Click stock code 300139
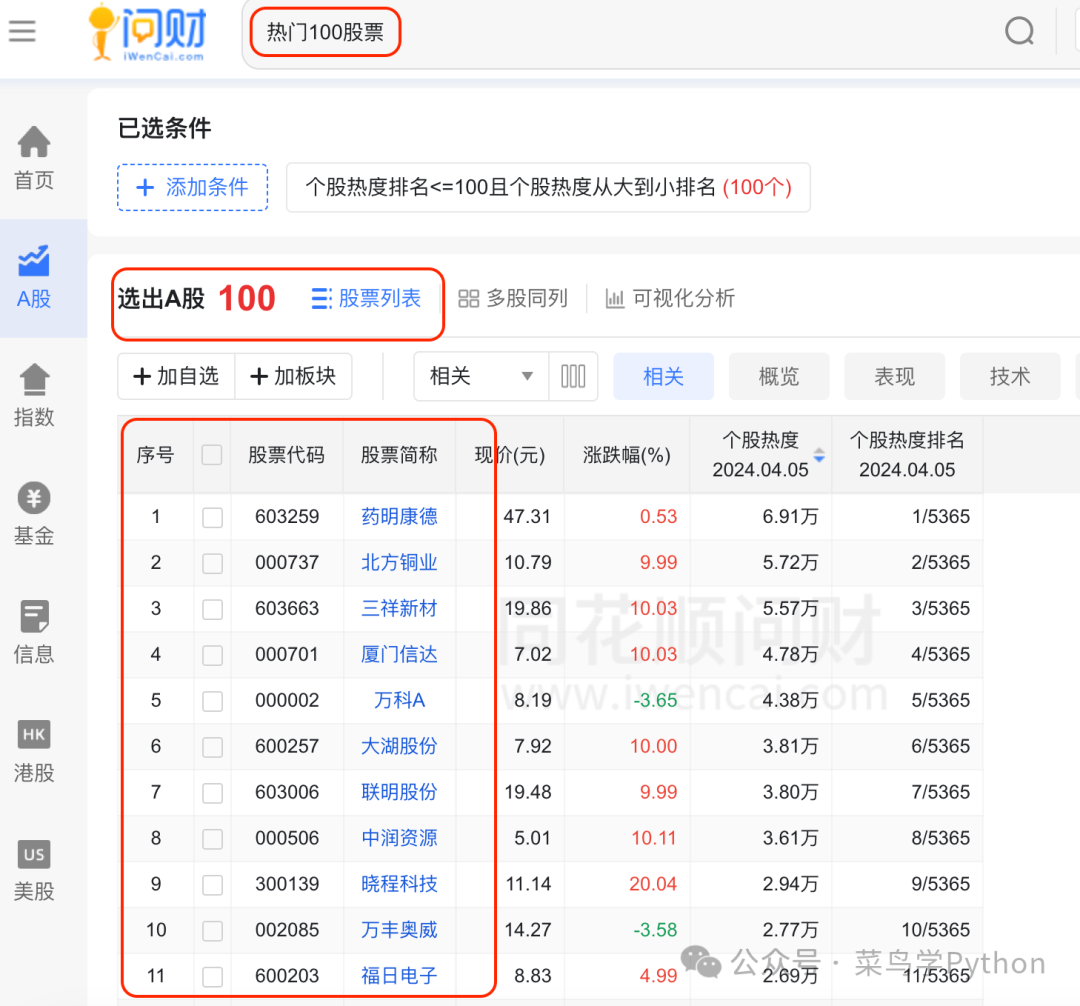Image resolution: width=1080 pixels, height=1006 pixels. pyautogui.click(x=287, y=883)
